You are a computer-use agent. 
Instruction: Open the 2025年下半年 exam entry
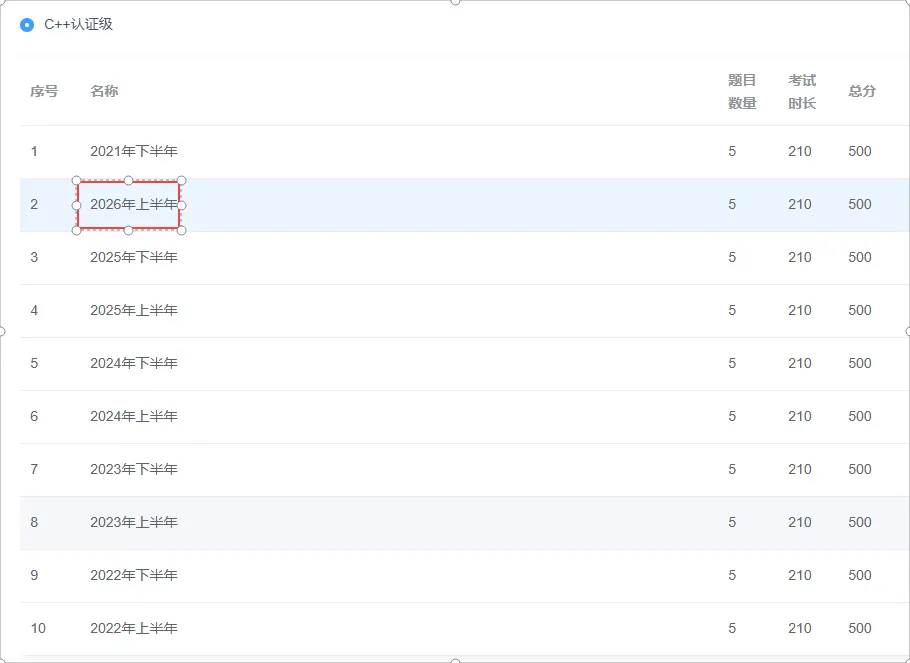(x=133, y=257)
